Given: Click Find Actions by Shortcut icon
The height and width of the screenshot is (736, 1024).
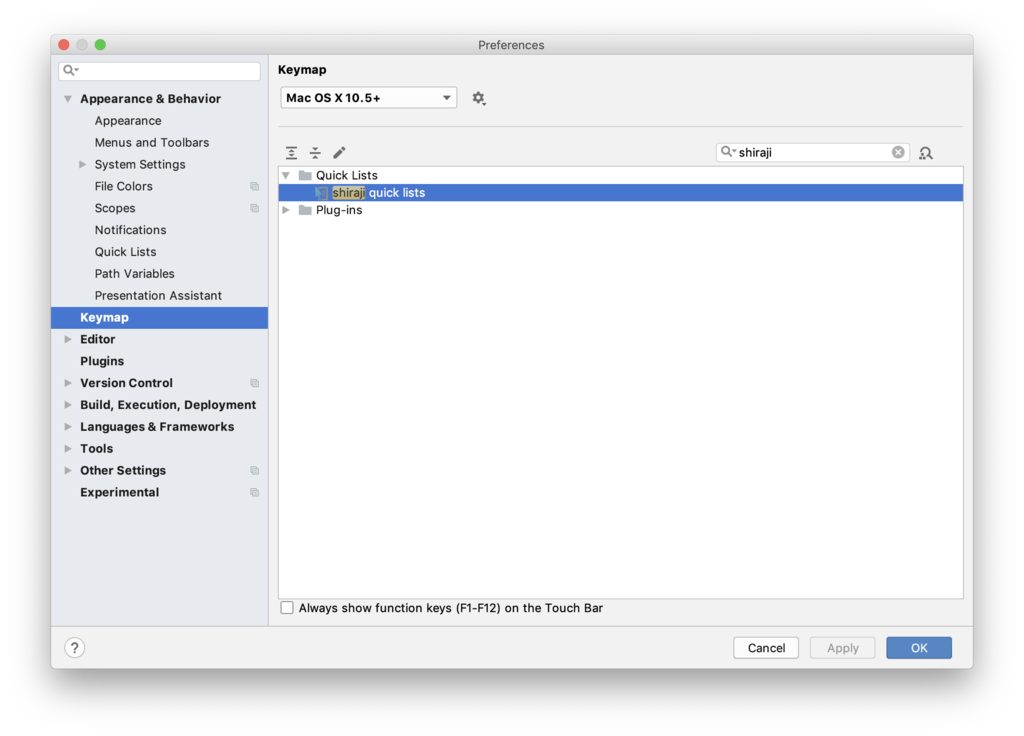Looking at the screenshot, I should pos(925,153).
